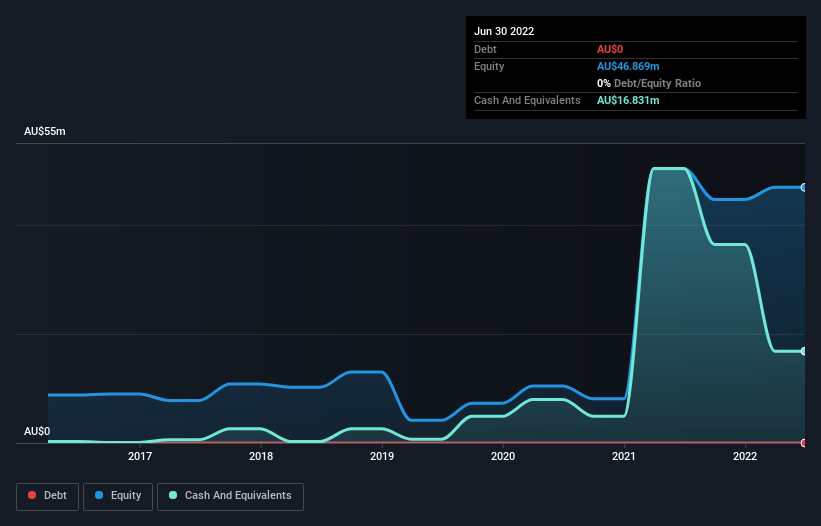The image size is (821, 526).
Task: Click the 2021 x-axis label
Action: tap(624, 456)
